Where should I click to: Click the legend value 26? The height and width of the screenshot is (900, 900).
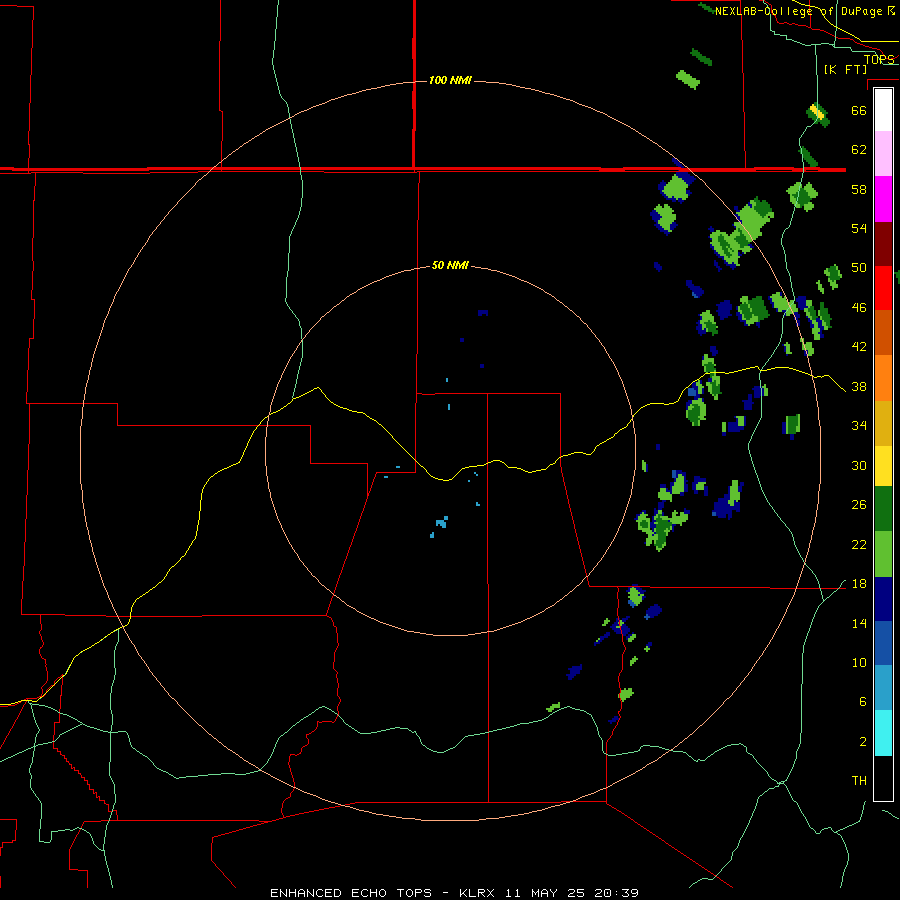tap(859, 505)
